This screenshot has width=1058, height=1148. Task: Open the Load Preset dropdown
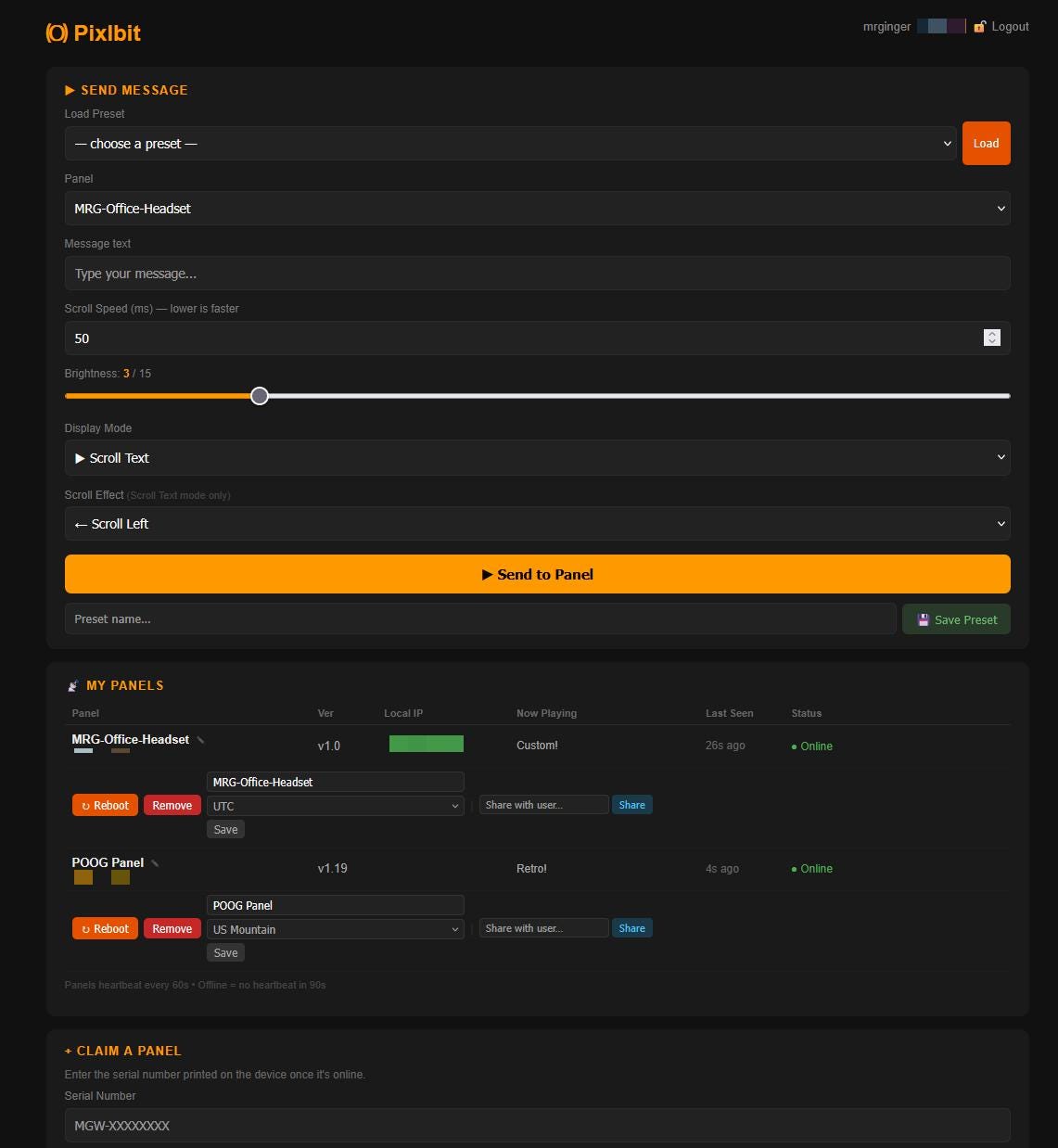[x=510, y=144]
